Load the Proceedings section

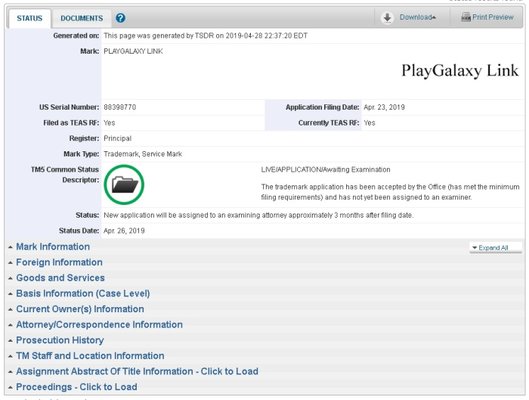(77, 387)
